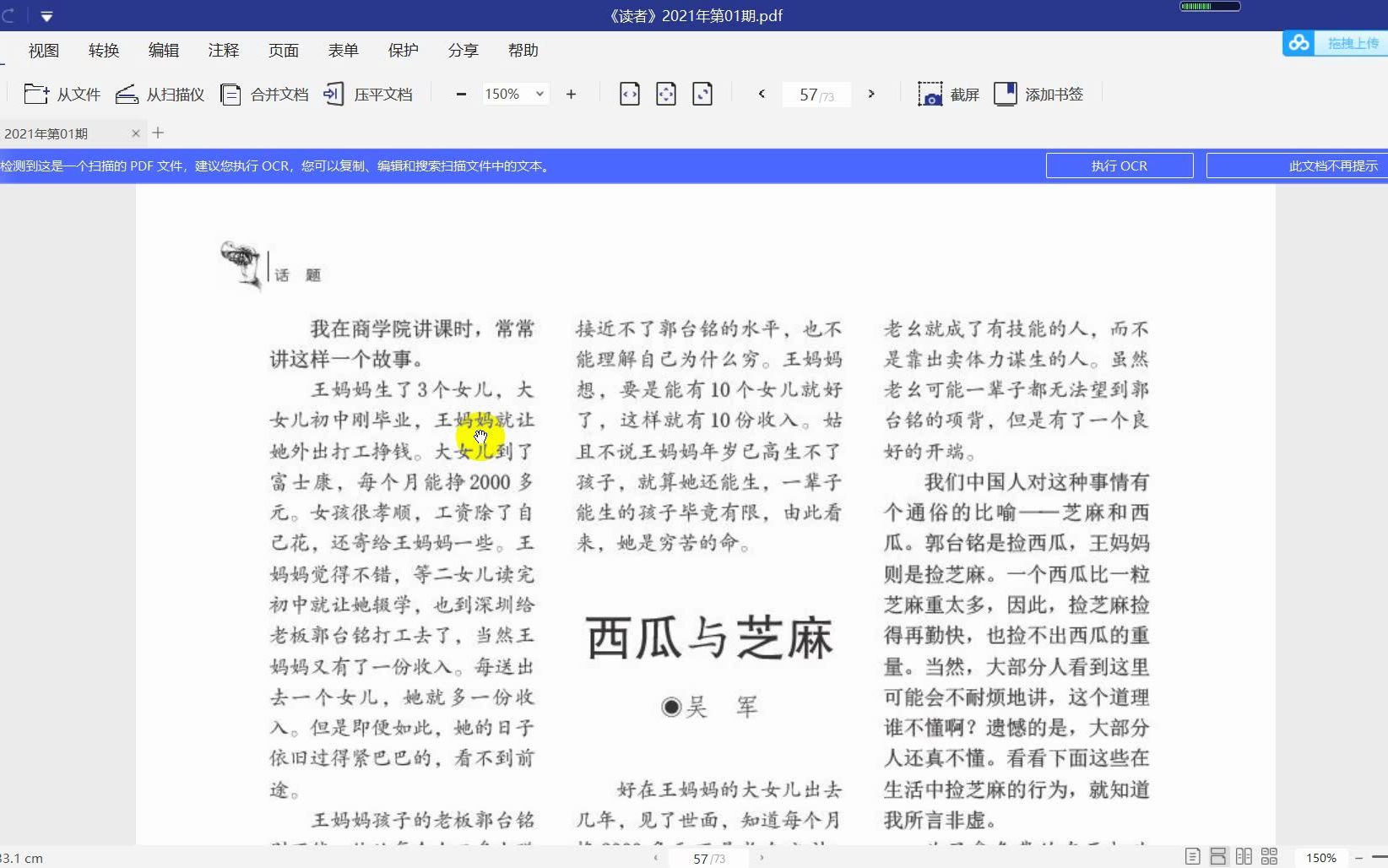Go to next page via toolbar arrow

[871, 94]
